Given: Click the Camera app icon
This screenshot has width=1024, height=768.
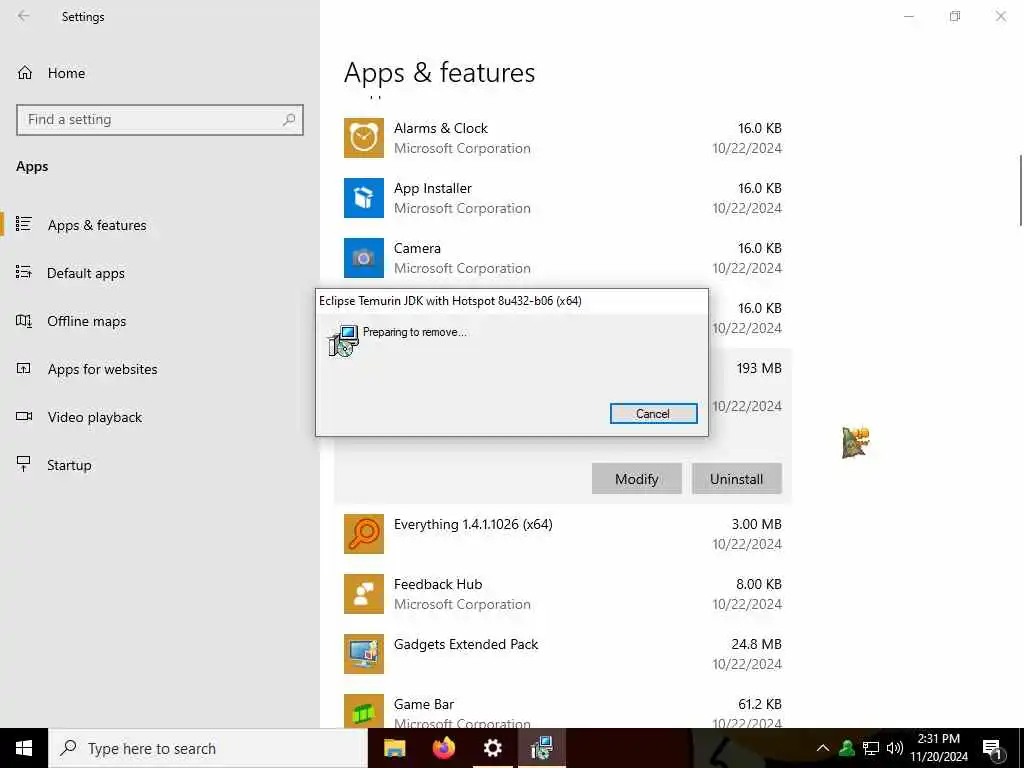Looking at the screenshot, I should [x=364, y=258].
